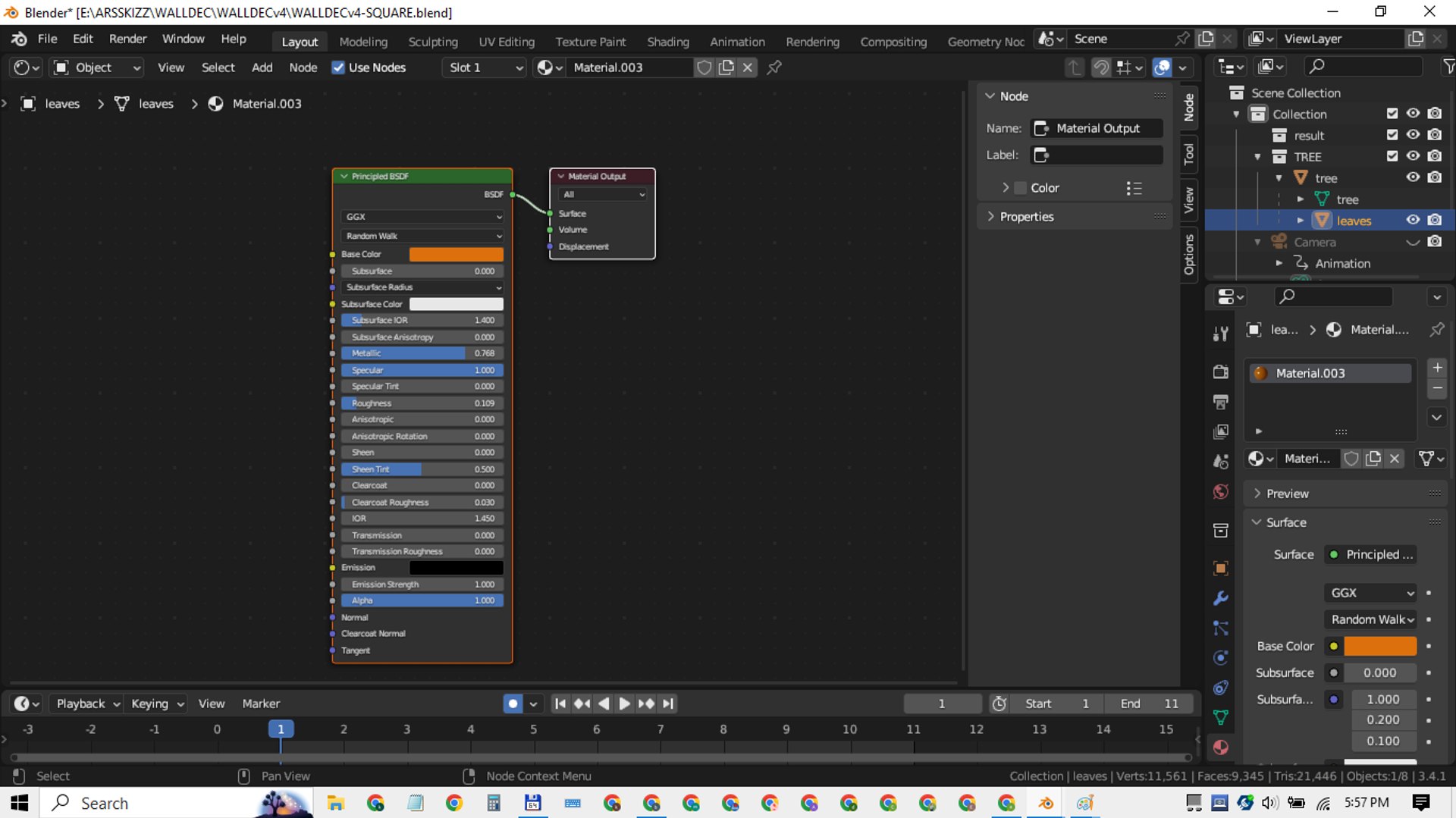Open the Add menu in node editor
This screenshot has height=818, width=1456.
[x=262, y=67]
